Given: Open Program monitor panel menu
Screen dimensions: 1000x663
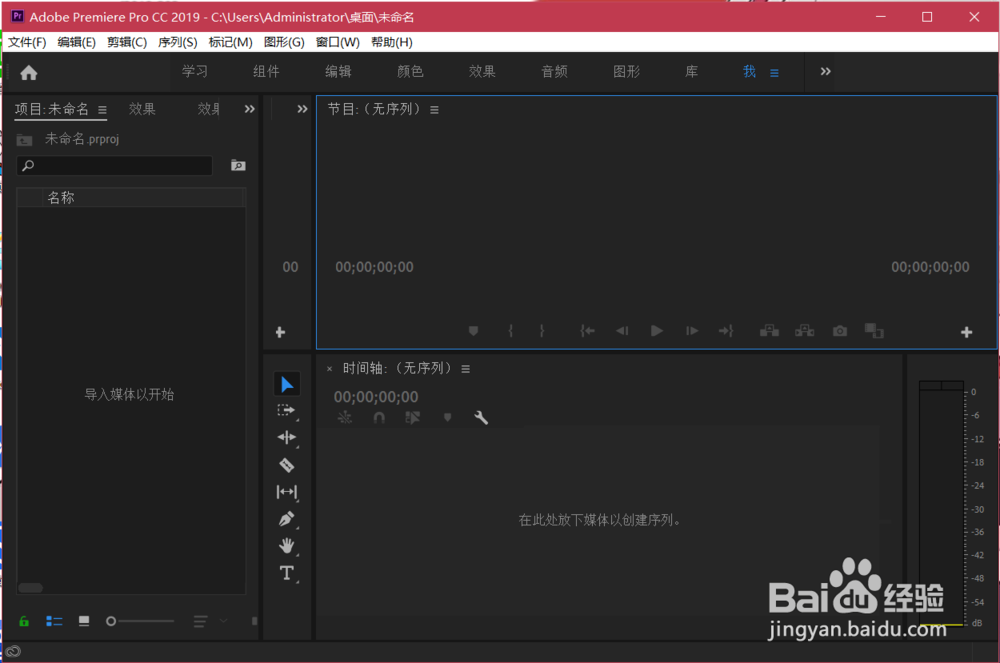Looking at the screenshot, I should 434,110.
